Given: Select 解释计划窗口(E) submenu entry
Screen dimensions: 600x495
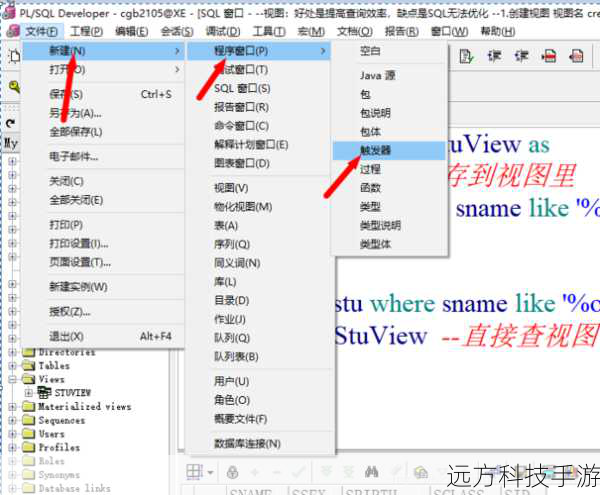Looking at the screenshot, I should pos(259,145).
